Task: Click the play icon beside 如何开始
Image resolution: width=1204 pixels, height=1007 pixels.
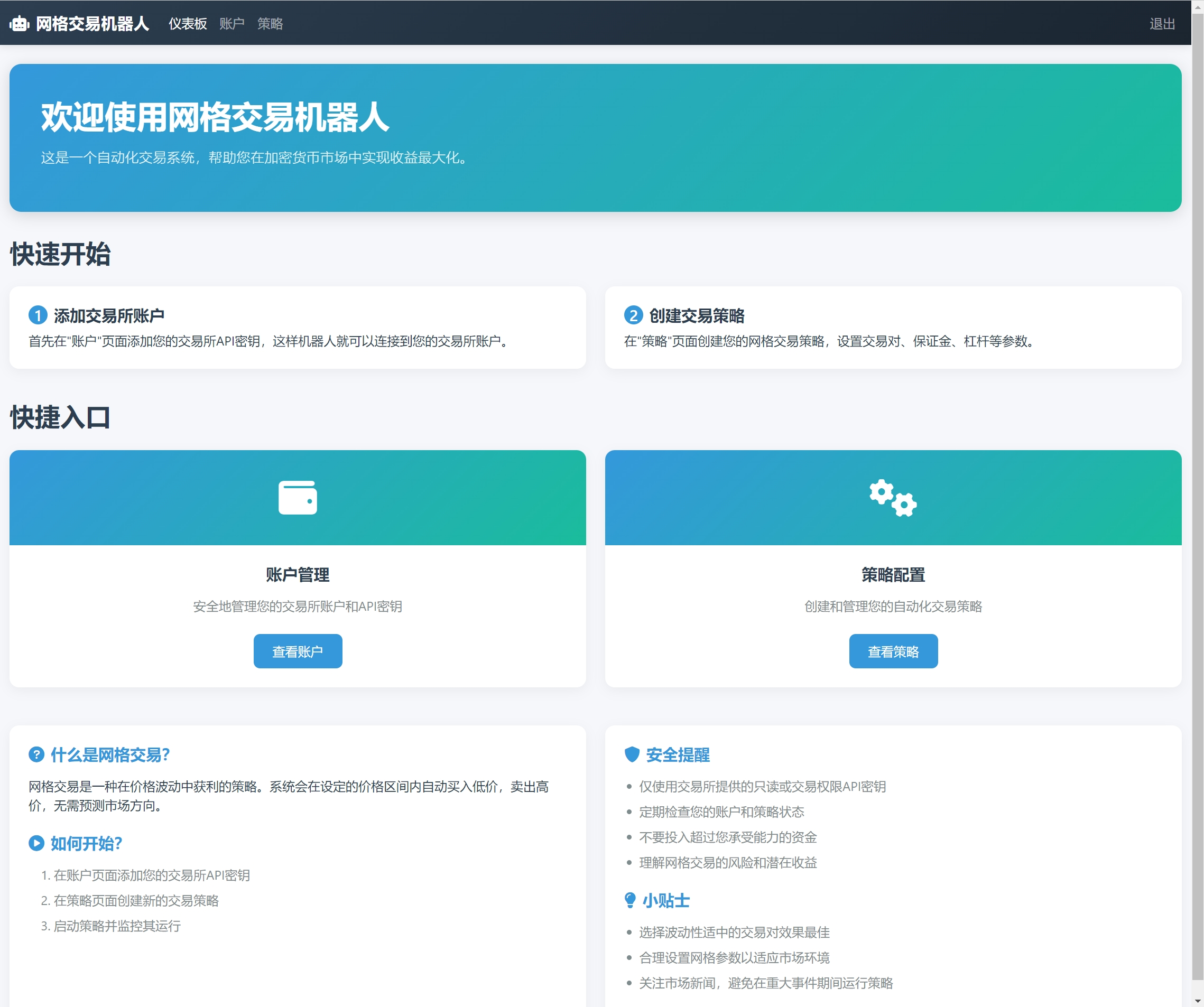Action: point(36,843)
